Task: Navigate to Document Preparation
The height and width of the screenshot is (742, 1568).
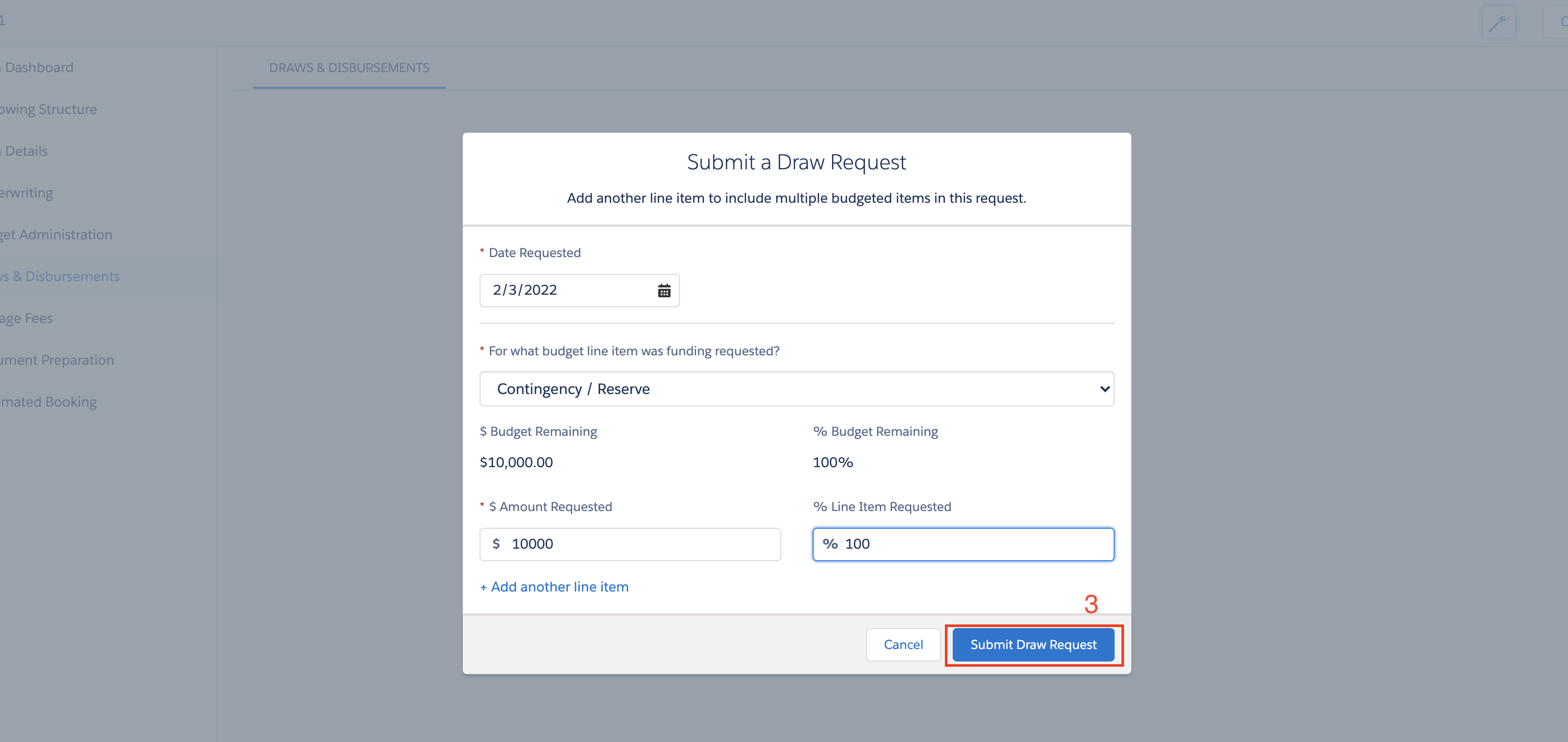Action: [x=56, y=360]
